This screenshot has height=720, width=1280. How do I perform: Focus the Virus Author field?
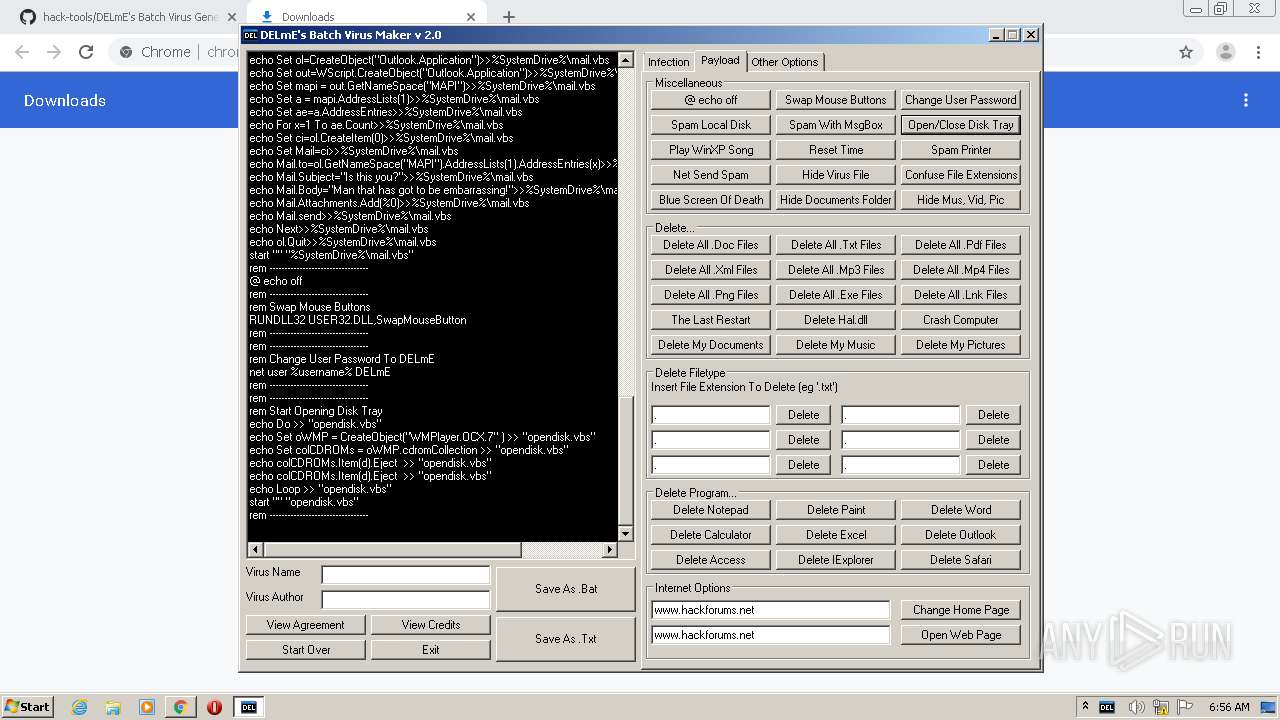point(406,600)
